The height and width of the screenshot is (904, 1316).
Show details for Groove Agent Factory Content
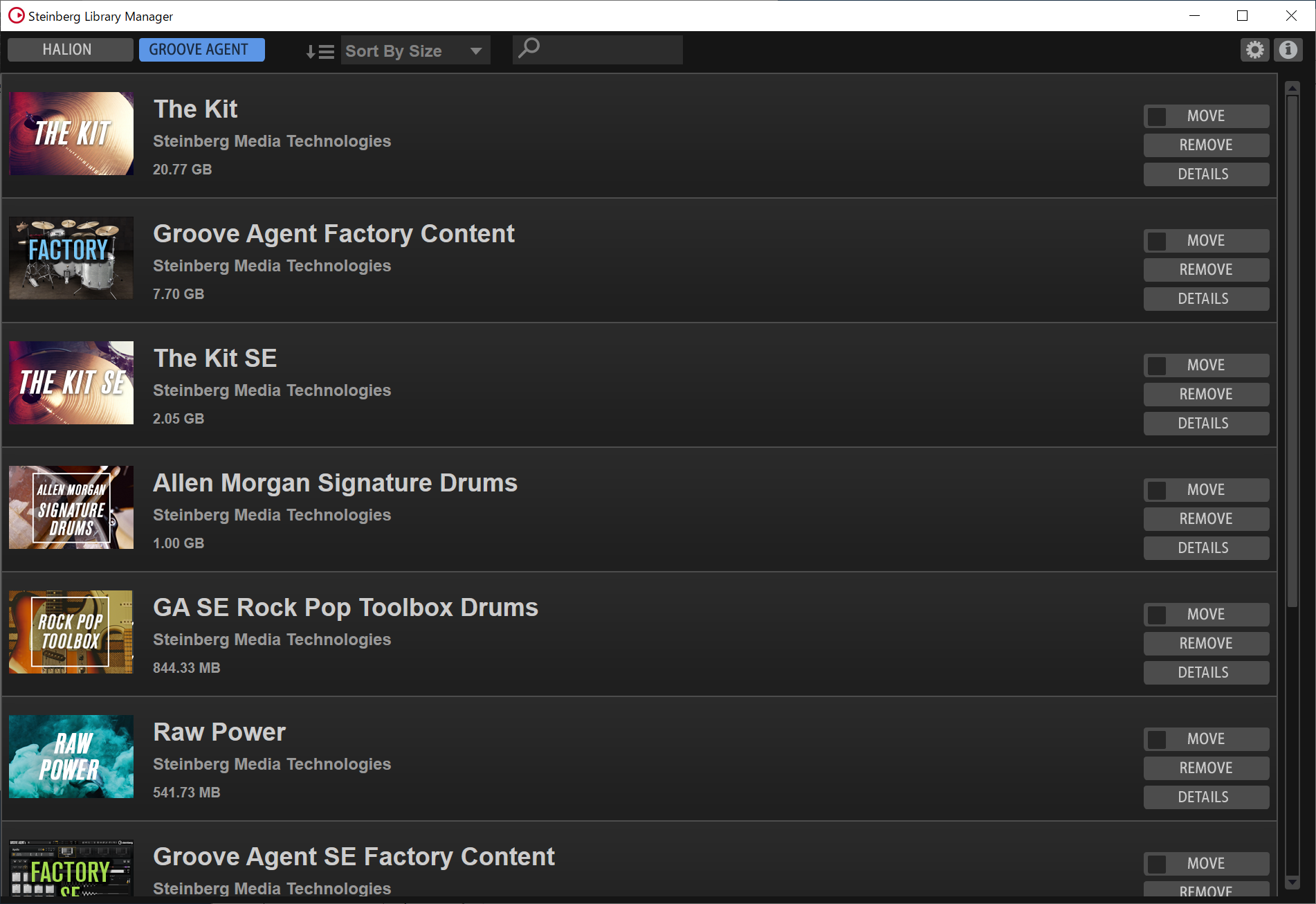tap(1206, 299)
